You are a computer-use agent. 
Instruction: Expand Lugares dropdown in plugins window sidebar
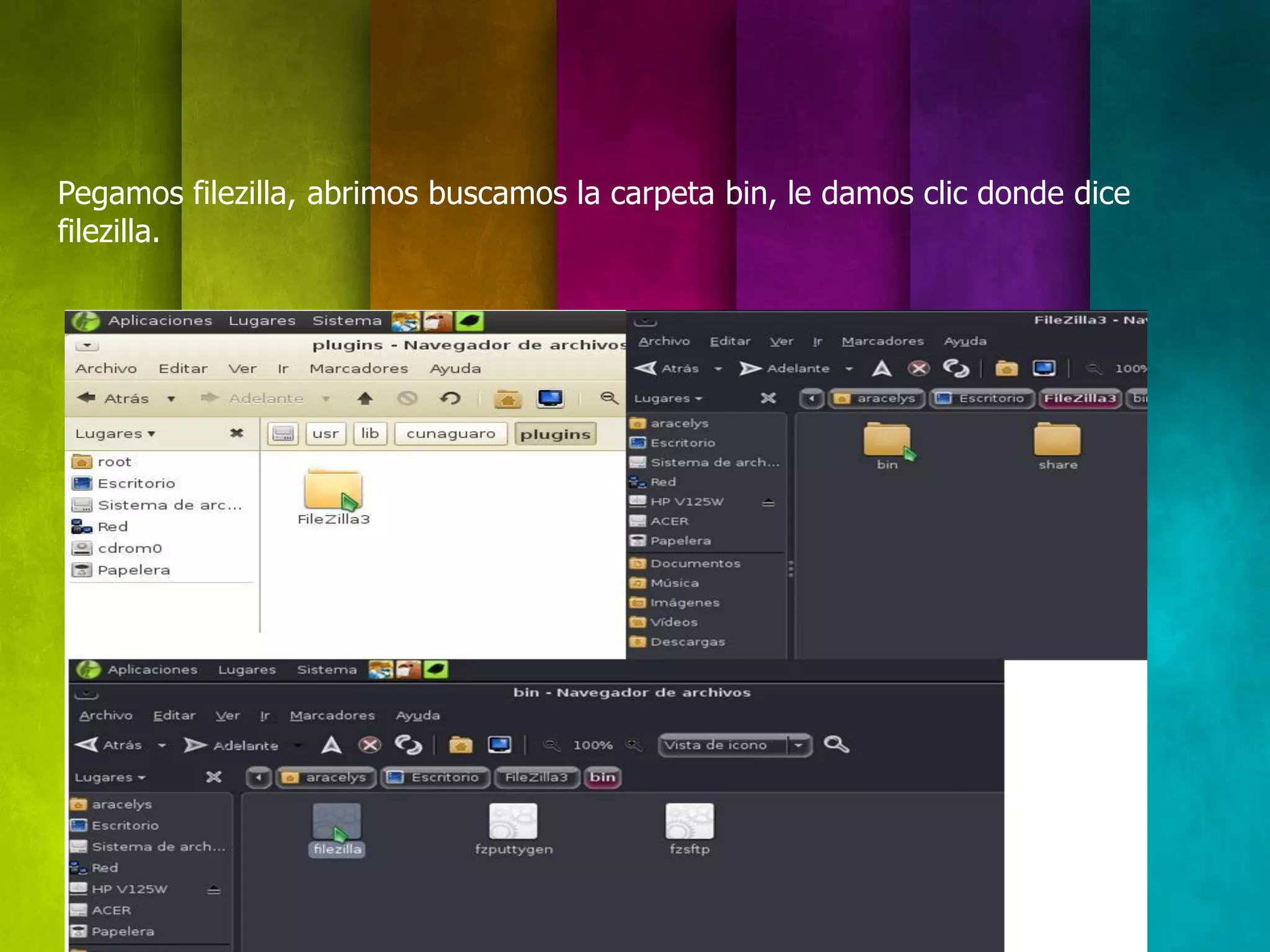[x=115, y=434]
